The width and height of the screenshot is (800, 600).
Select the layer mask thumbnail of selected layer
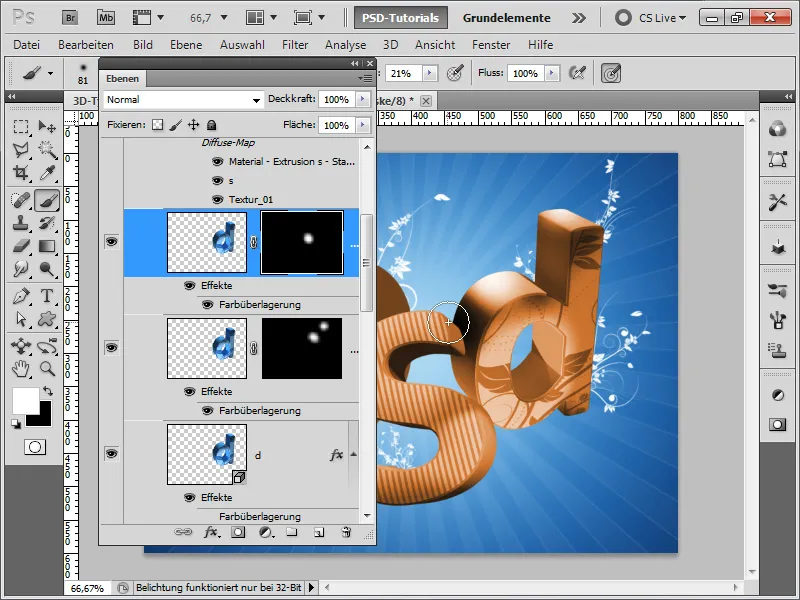point(302,243)
